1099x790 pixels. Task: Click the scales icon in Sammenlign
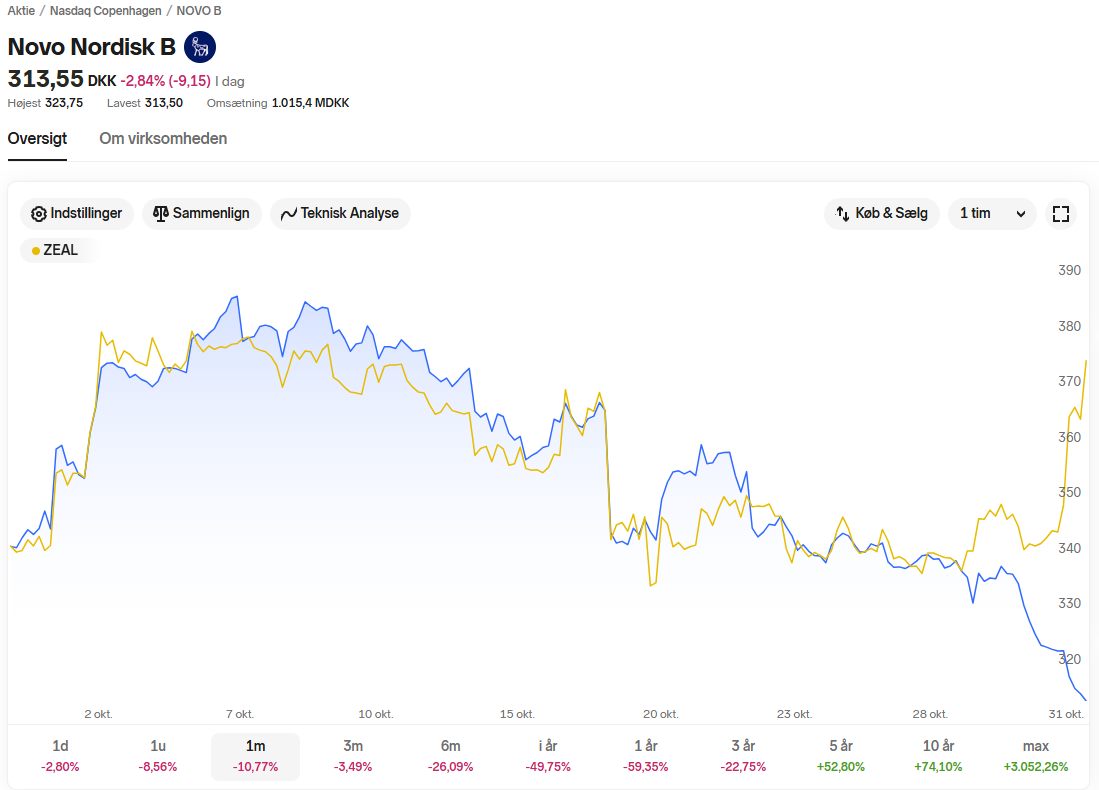161,214
